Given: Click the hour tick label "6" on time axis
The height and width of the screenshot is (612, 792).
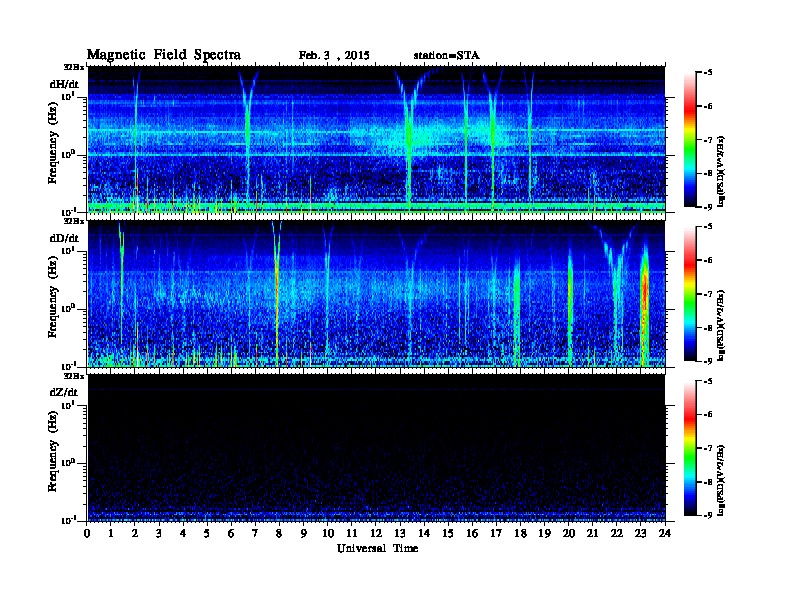Looking at the screenshot, I should click(231, 533).
